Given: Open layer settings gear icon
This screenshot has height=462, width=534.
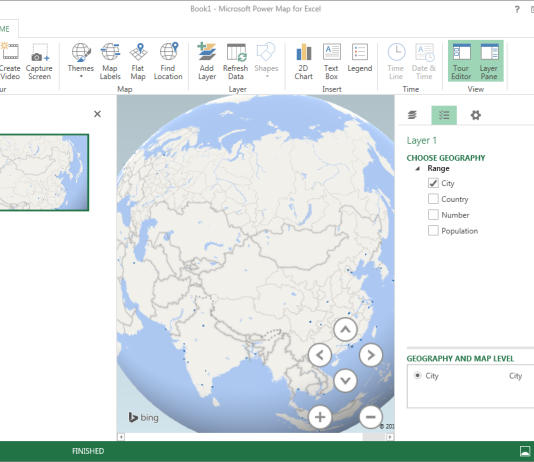Looking at the screenshot, I should point(475,115).
